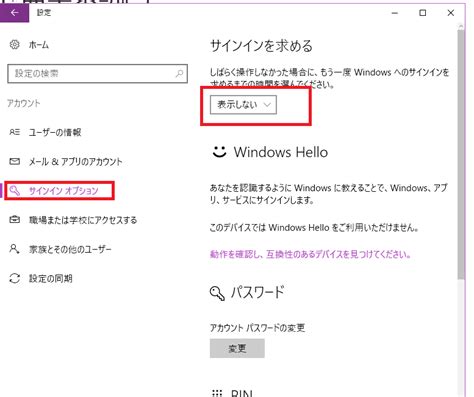Open 職場または学校にアクセスする page
Image resolution: width=474 pixels, height=397 pixels.
click(x=83, y=220)
